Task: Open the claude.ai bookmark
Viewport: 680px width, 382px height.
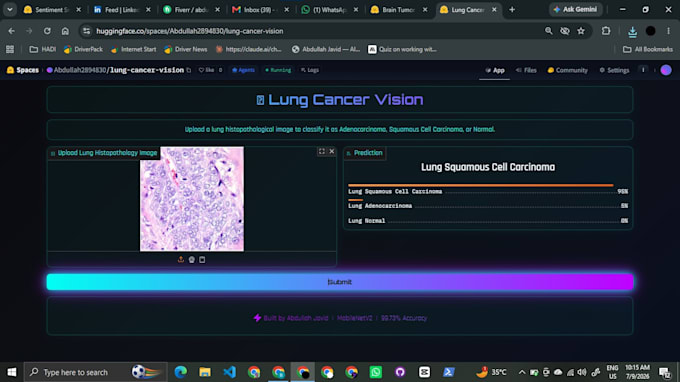Action: click(249, 49)
